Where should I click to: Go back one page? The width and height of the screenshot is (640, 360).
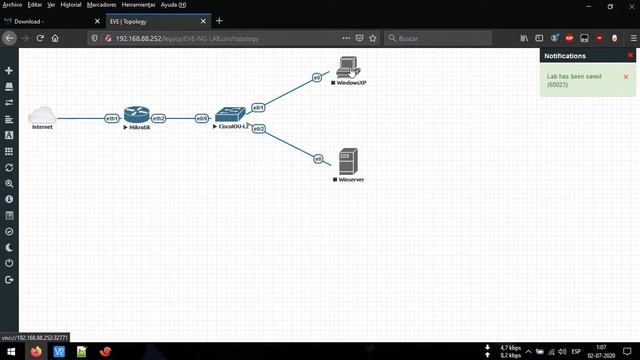pyautogui.click(x=9, y=38)
